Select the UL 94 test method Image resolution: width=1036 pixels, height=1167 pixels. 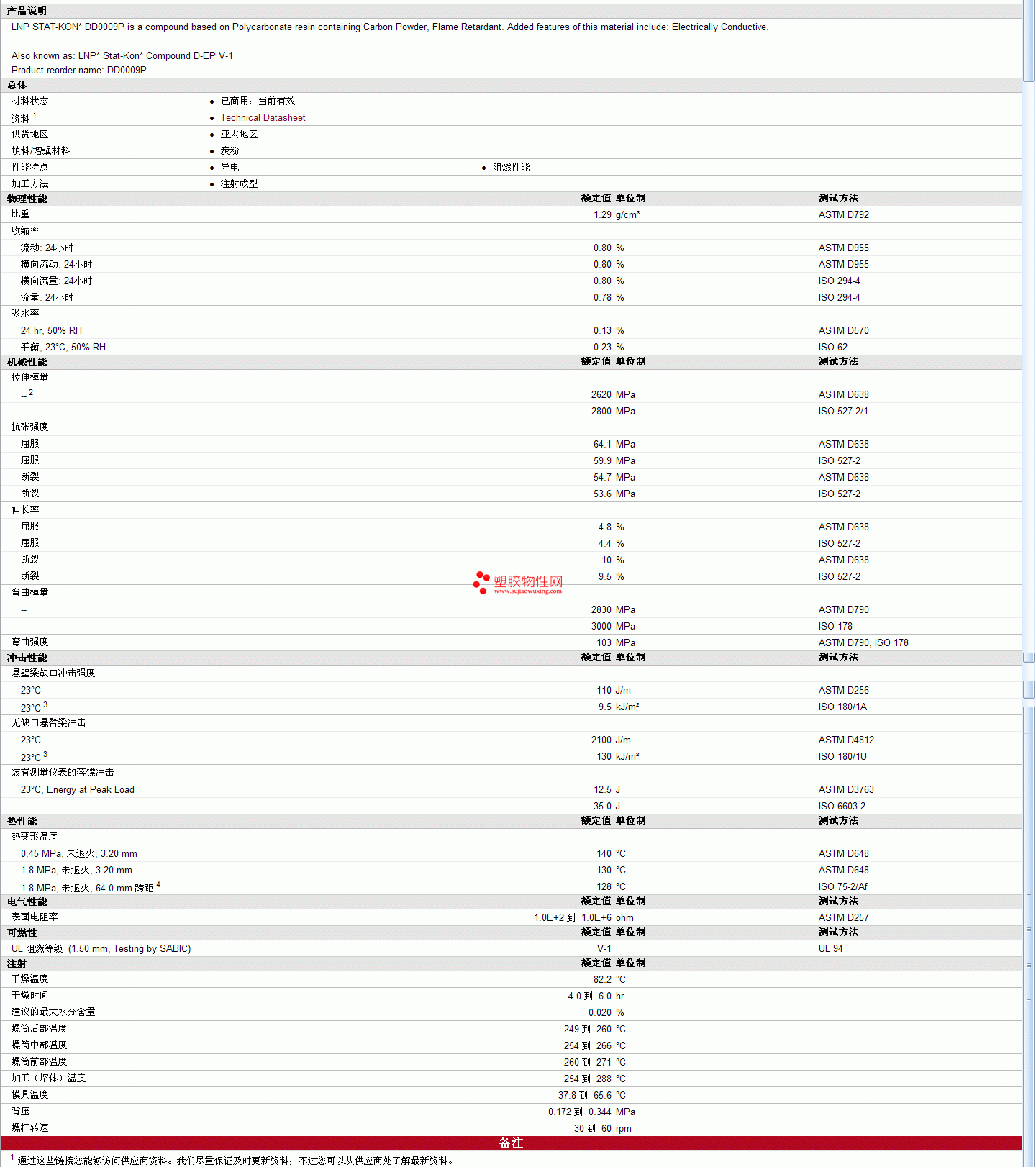coord(830,948)
